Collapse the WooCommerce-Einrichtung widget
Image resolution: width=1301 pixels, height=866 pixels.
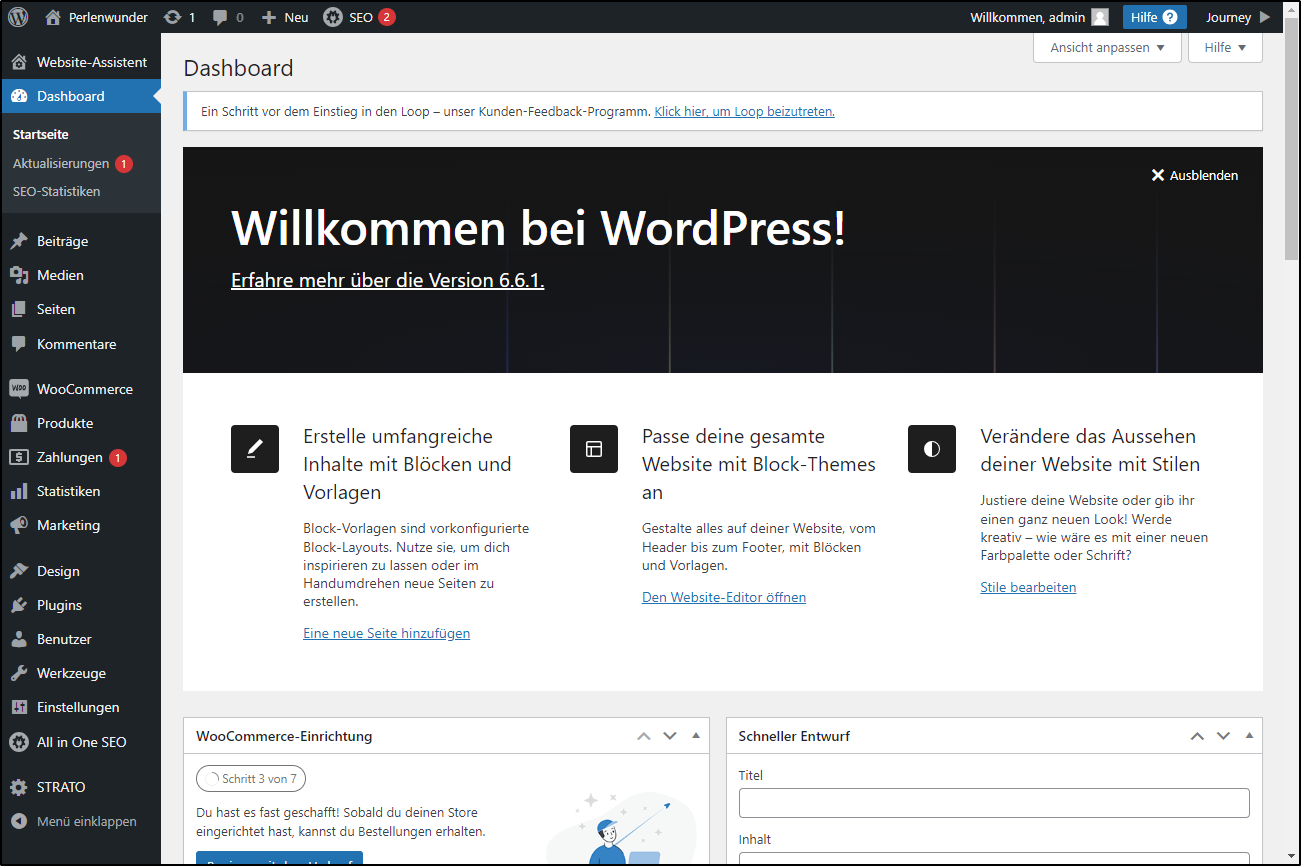pyautogui.click(x=695, y=735)
